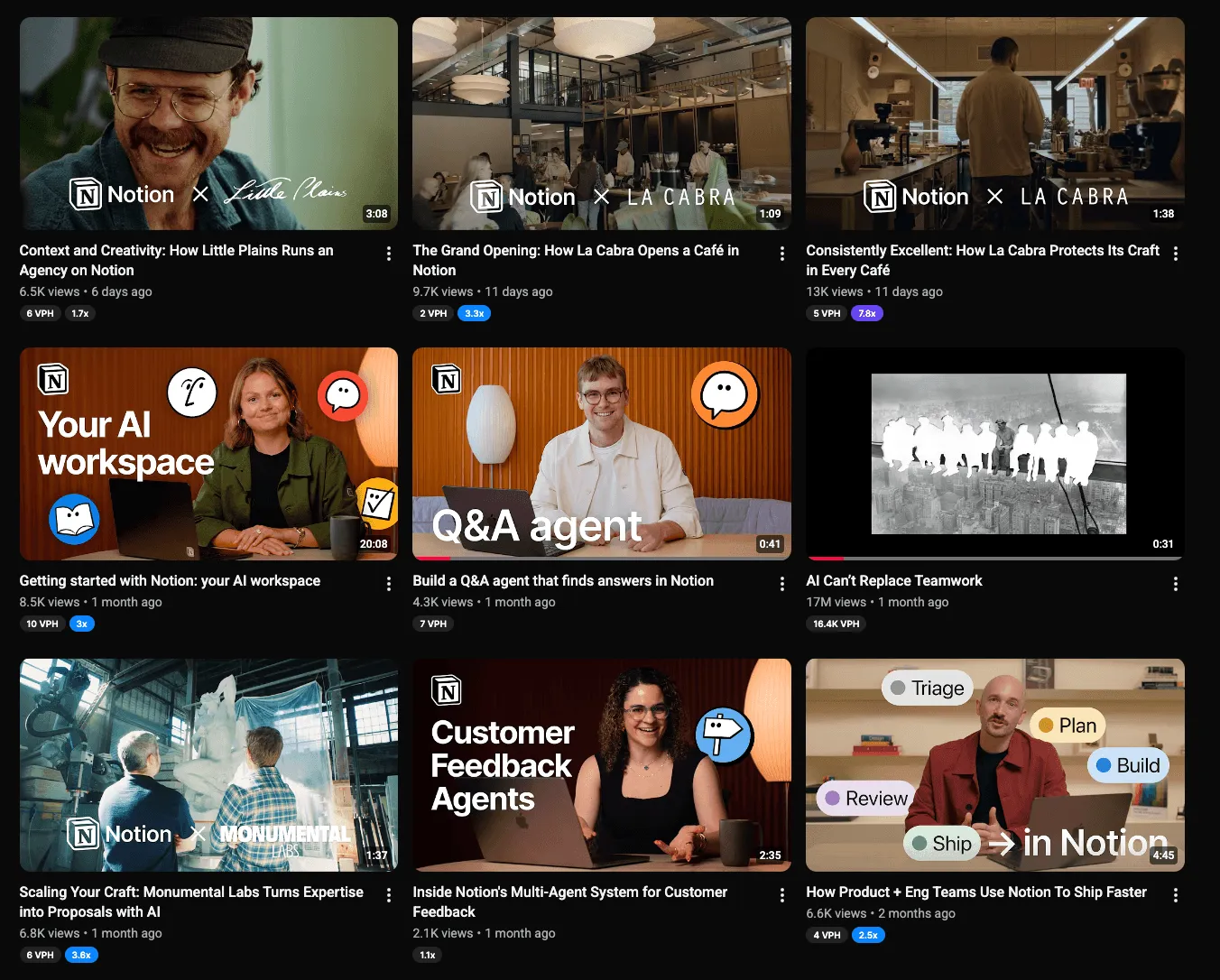The height and width of the screenshot is (980, 1220).
Task: Click the 4 VPH badge
Action: (x=827, y=935)
